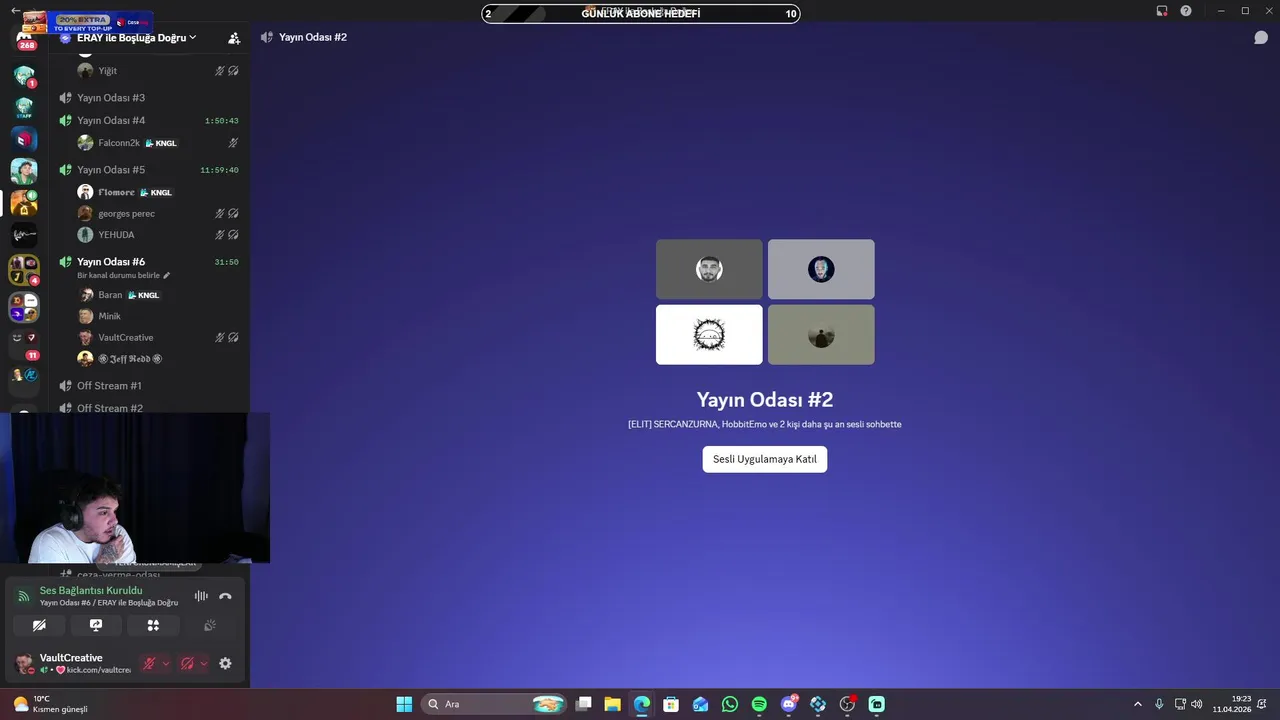Disconnect from voice with hang-up icon

tap(225, 596)
